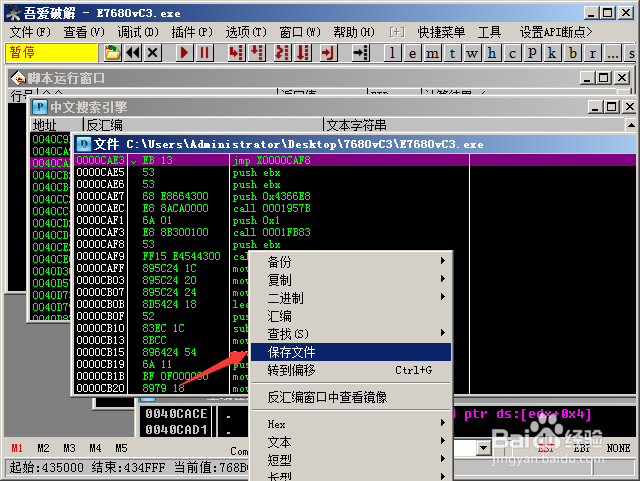This screenshot has height=481, width=640.
Task: Choose 保存文件 from the context menu
Action: (351, 352)
